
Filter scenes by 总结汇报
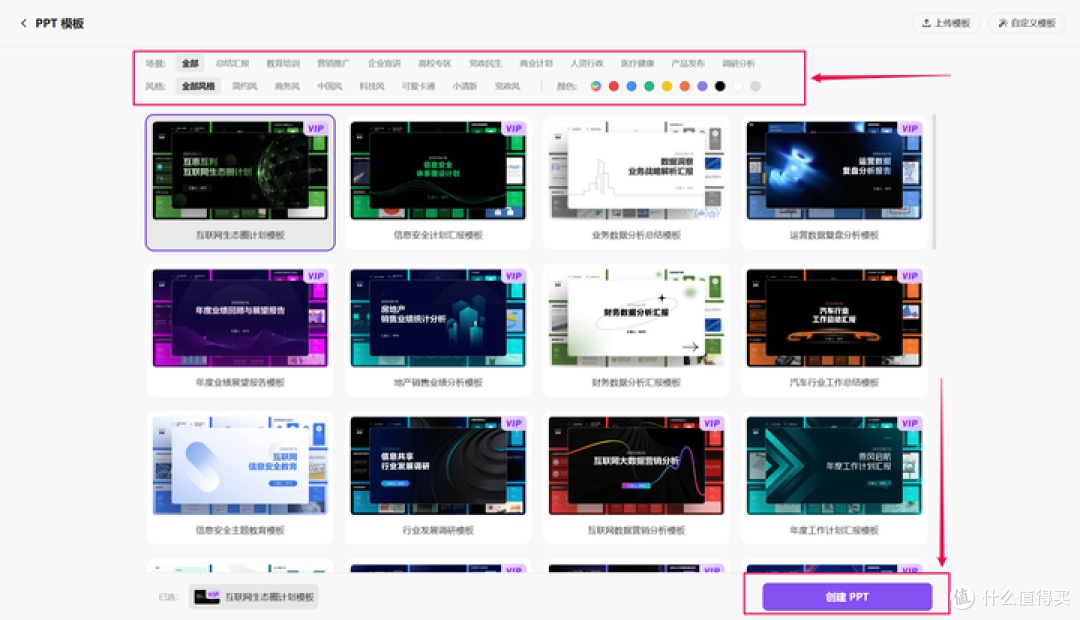(232, 63)
